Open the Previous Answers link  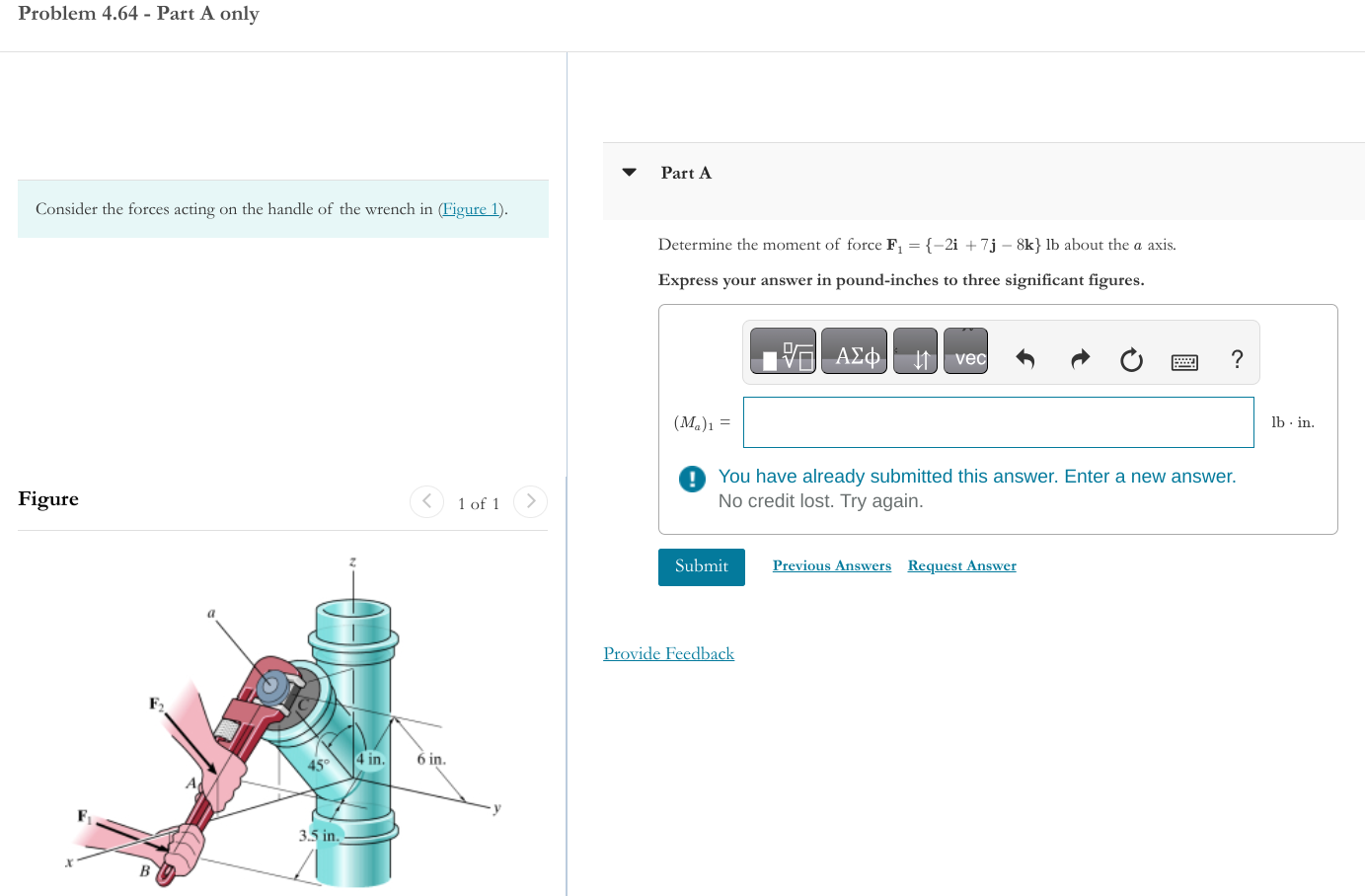click(x=831, y=565)
